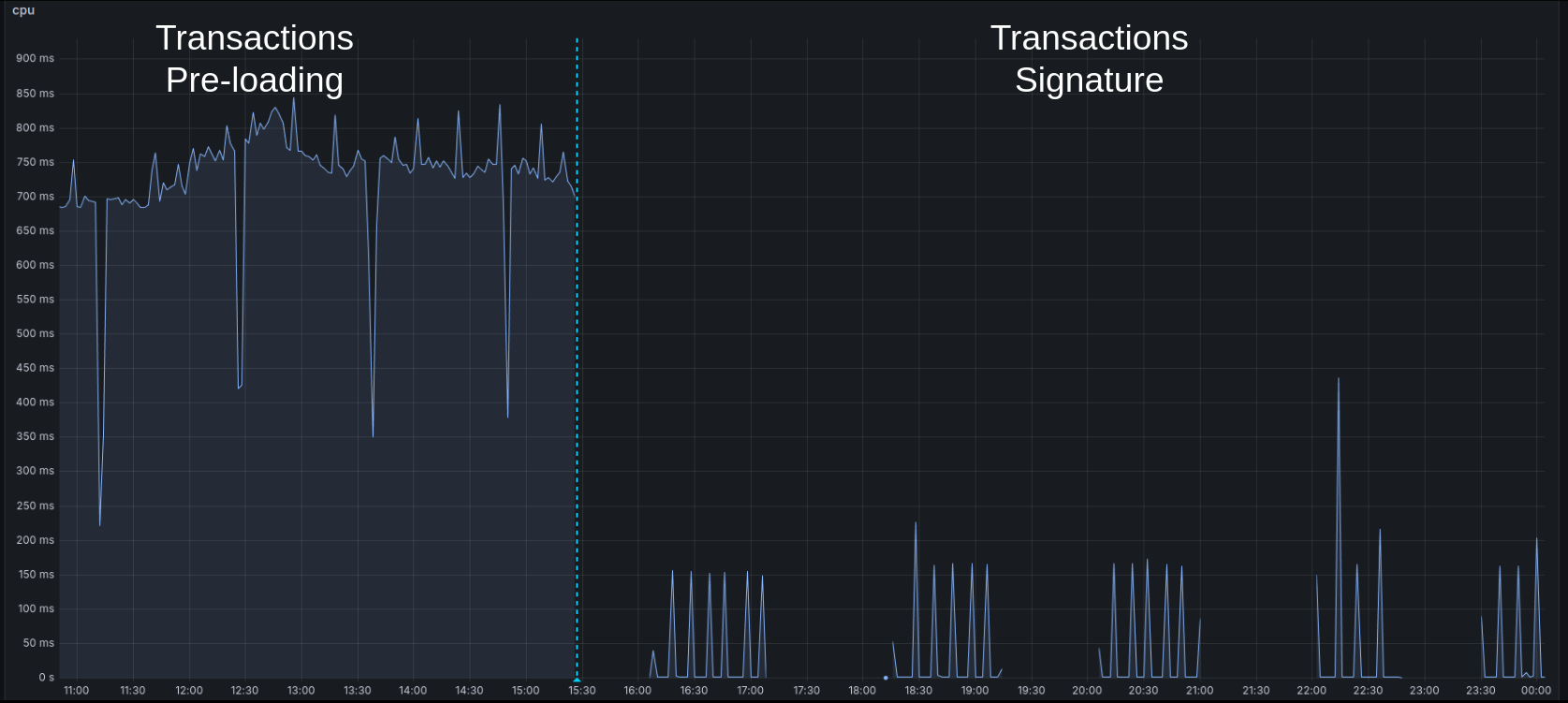
Task: Click the 23:00 time axis label
Action: [x=1424, y=691]
